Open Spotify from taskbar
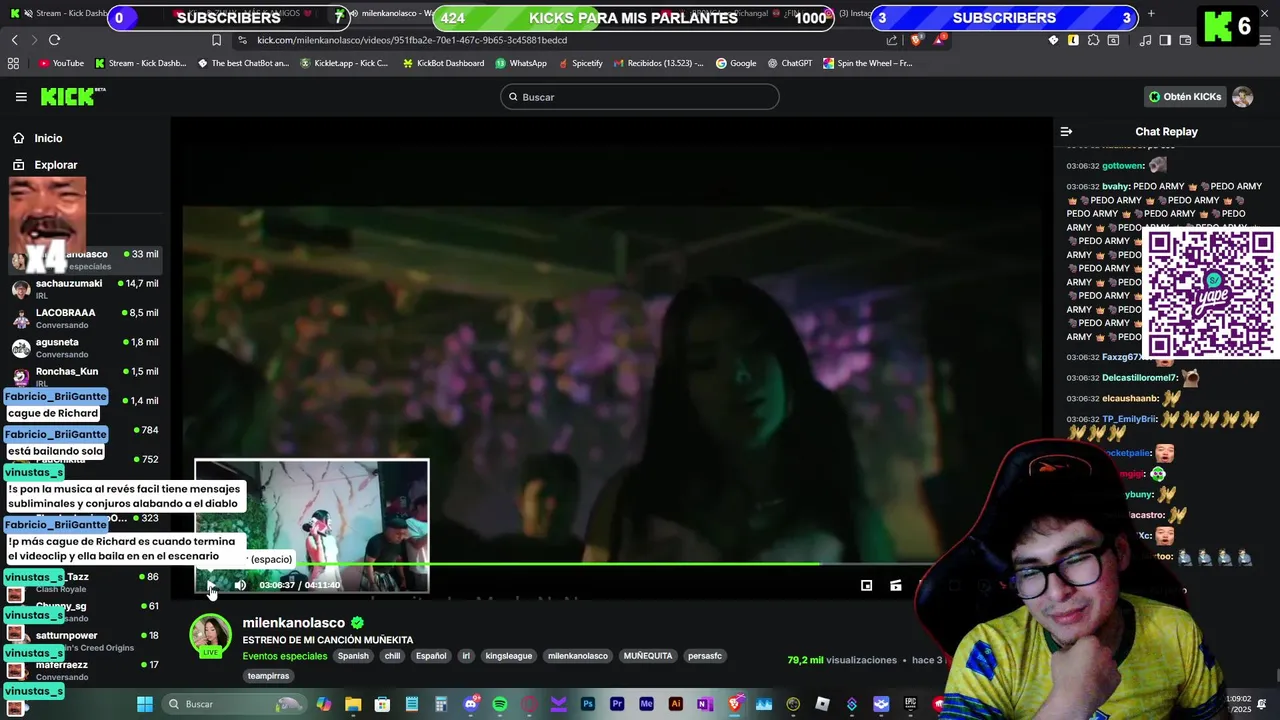This screenshot has height=720, width=1280. [500, 704]
